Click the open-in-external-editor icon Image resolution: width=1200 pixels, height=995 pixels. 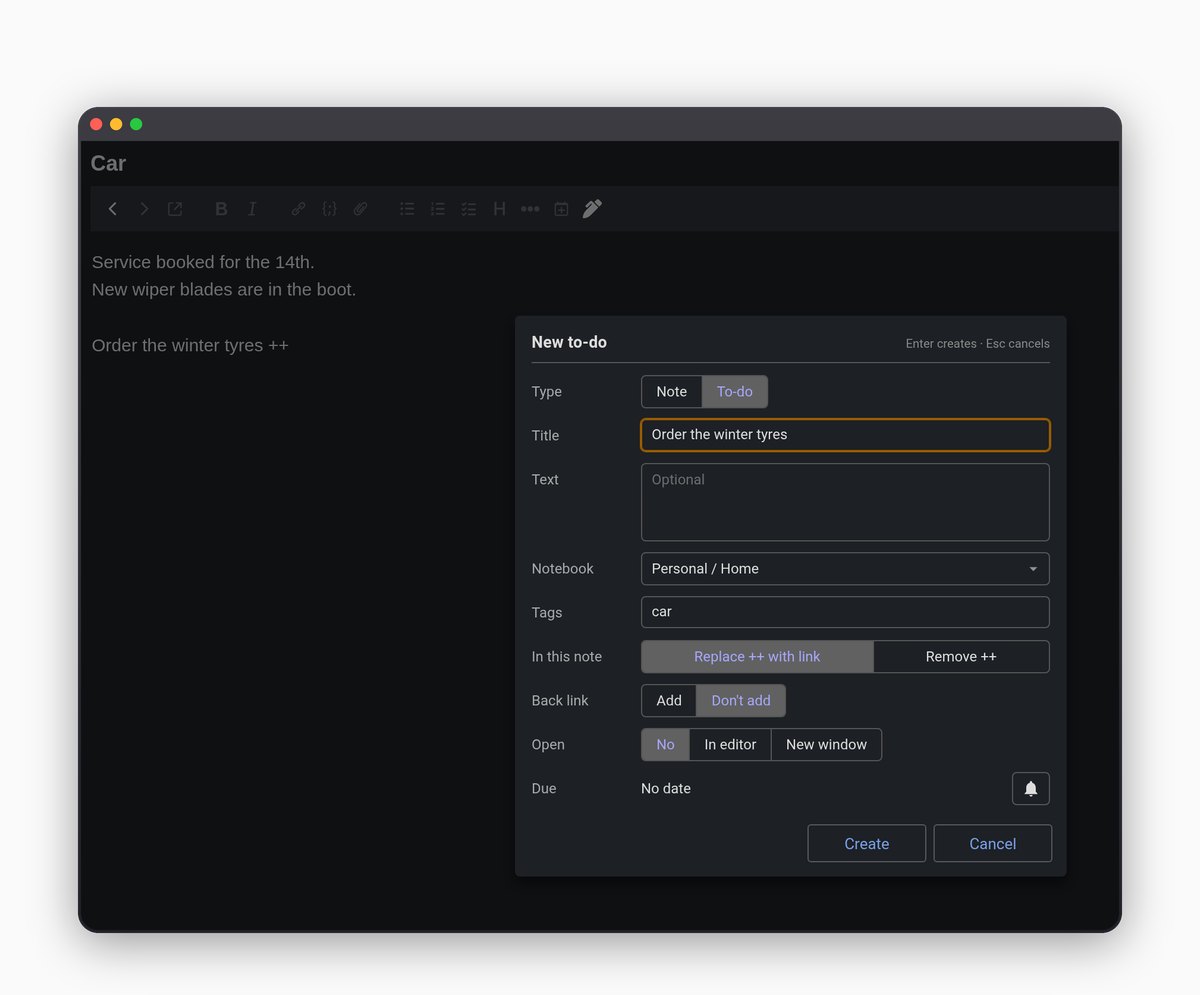pos(175,209)
